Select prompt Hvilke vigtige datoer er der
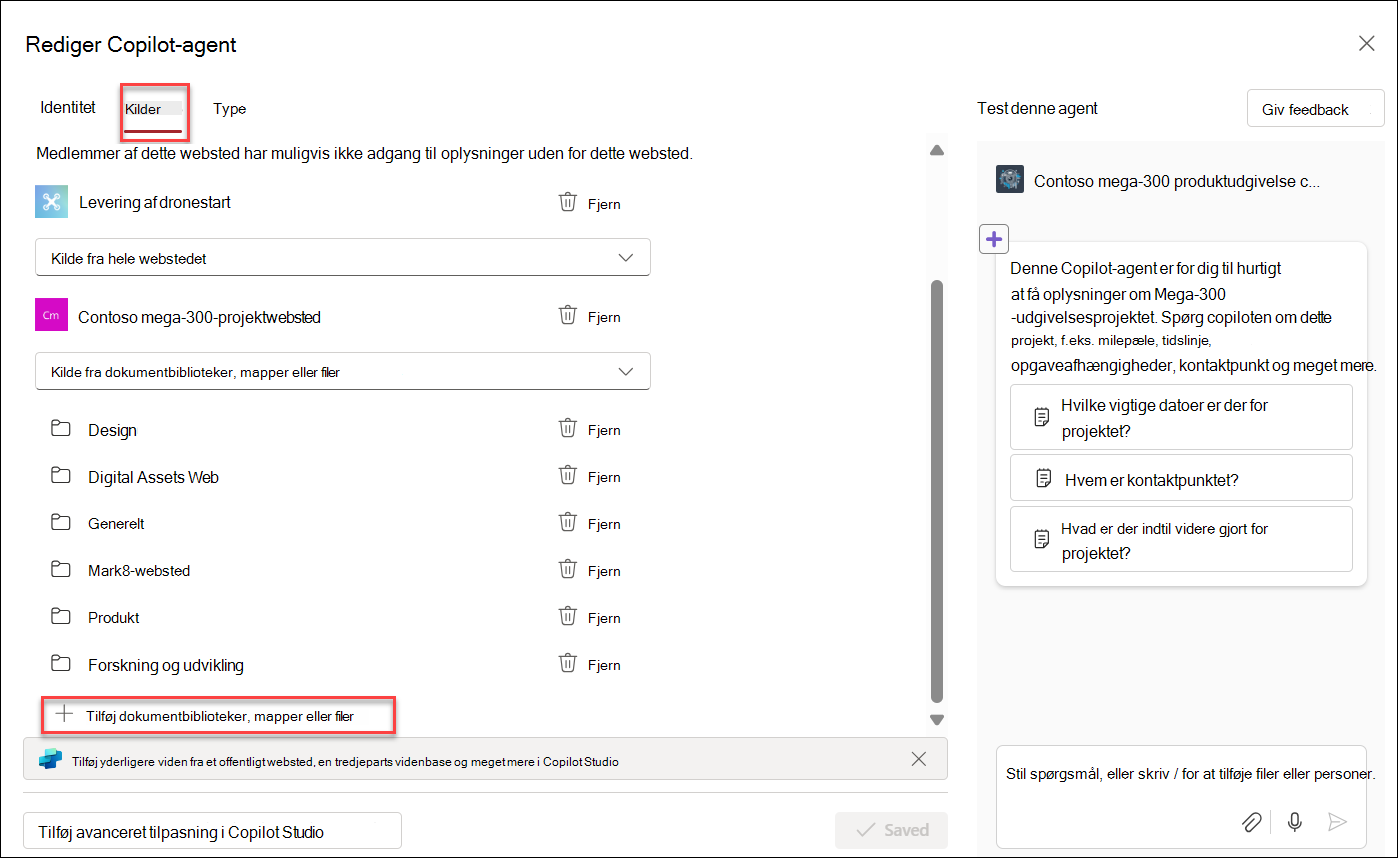The image size is (1398, 858). coord(1181,418)
